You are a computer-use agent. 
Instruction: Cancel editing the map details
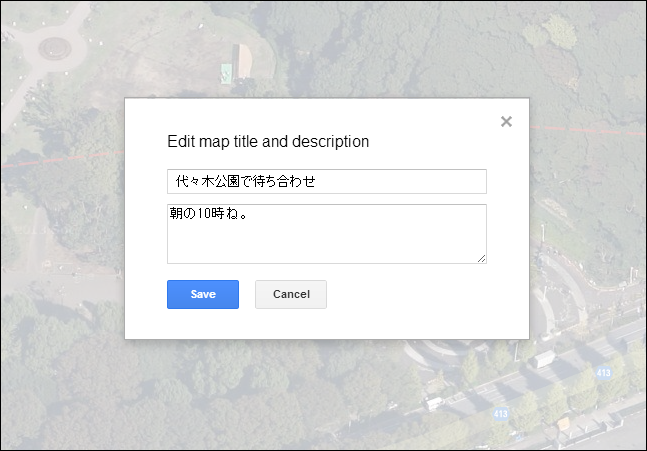click(x=291, y=294)
